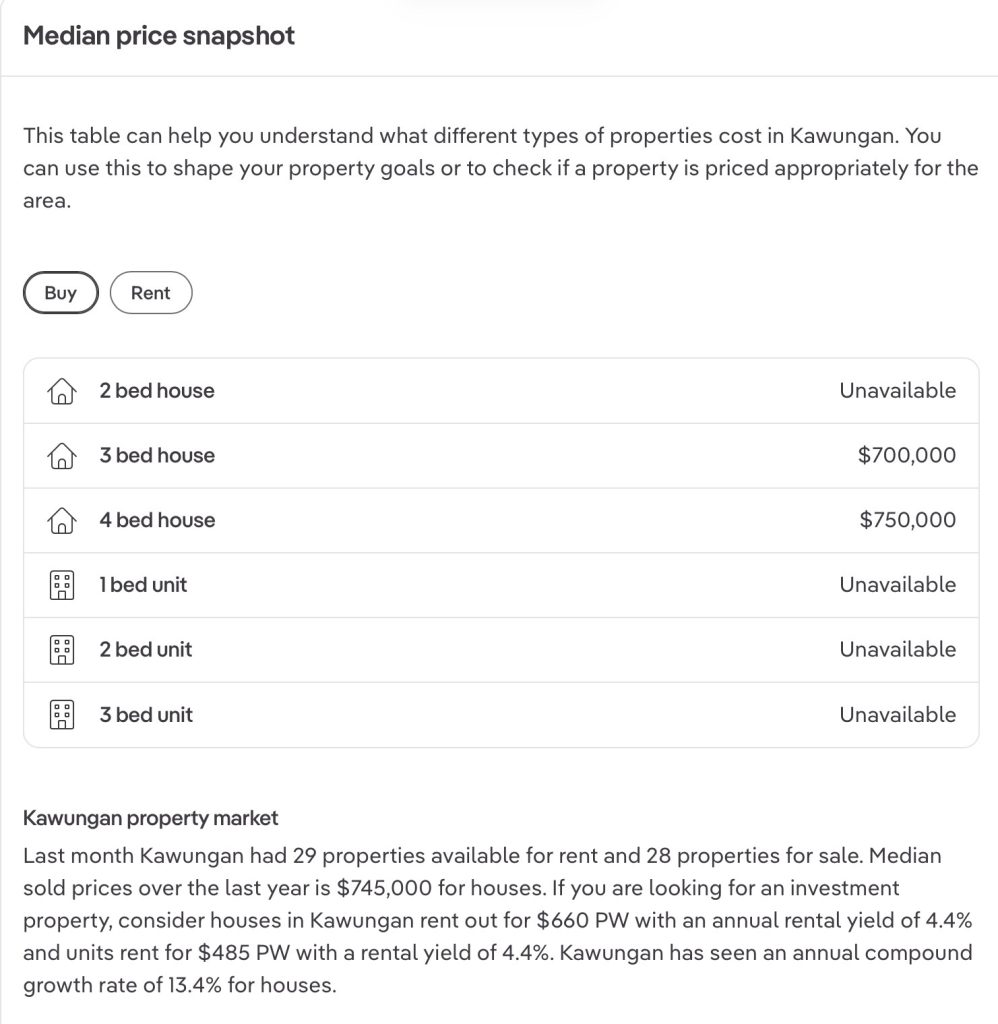Image resolution: width=998 pixels, height=1024 pixels.
Task: Click Unavailable for 3 bed unit
Action: (897, 715)
